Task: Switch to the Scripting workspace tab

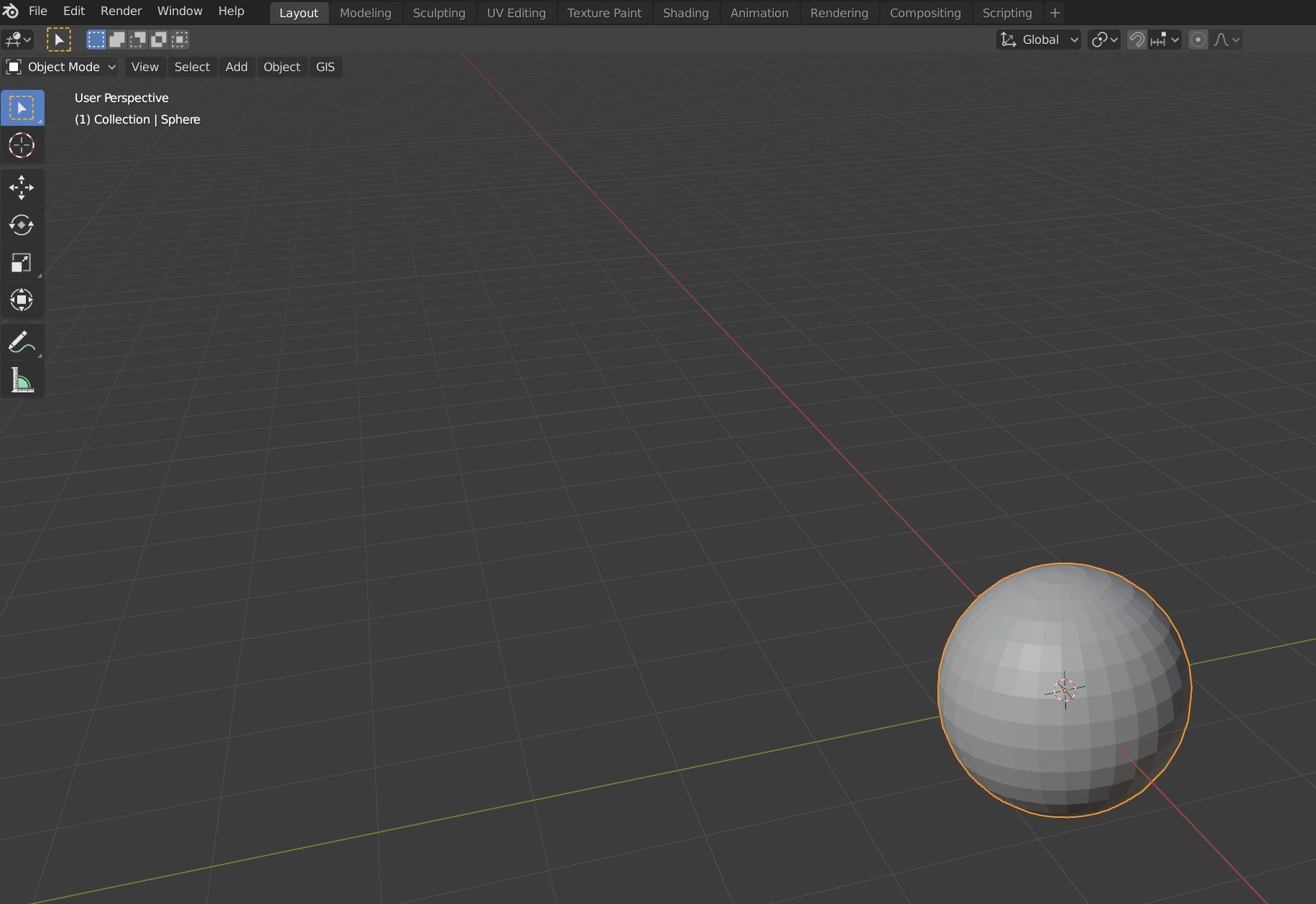Action: (1007, 13)
